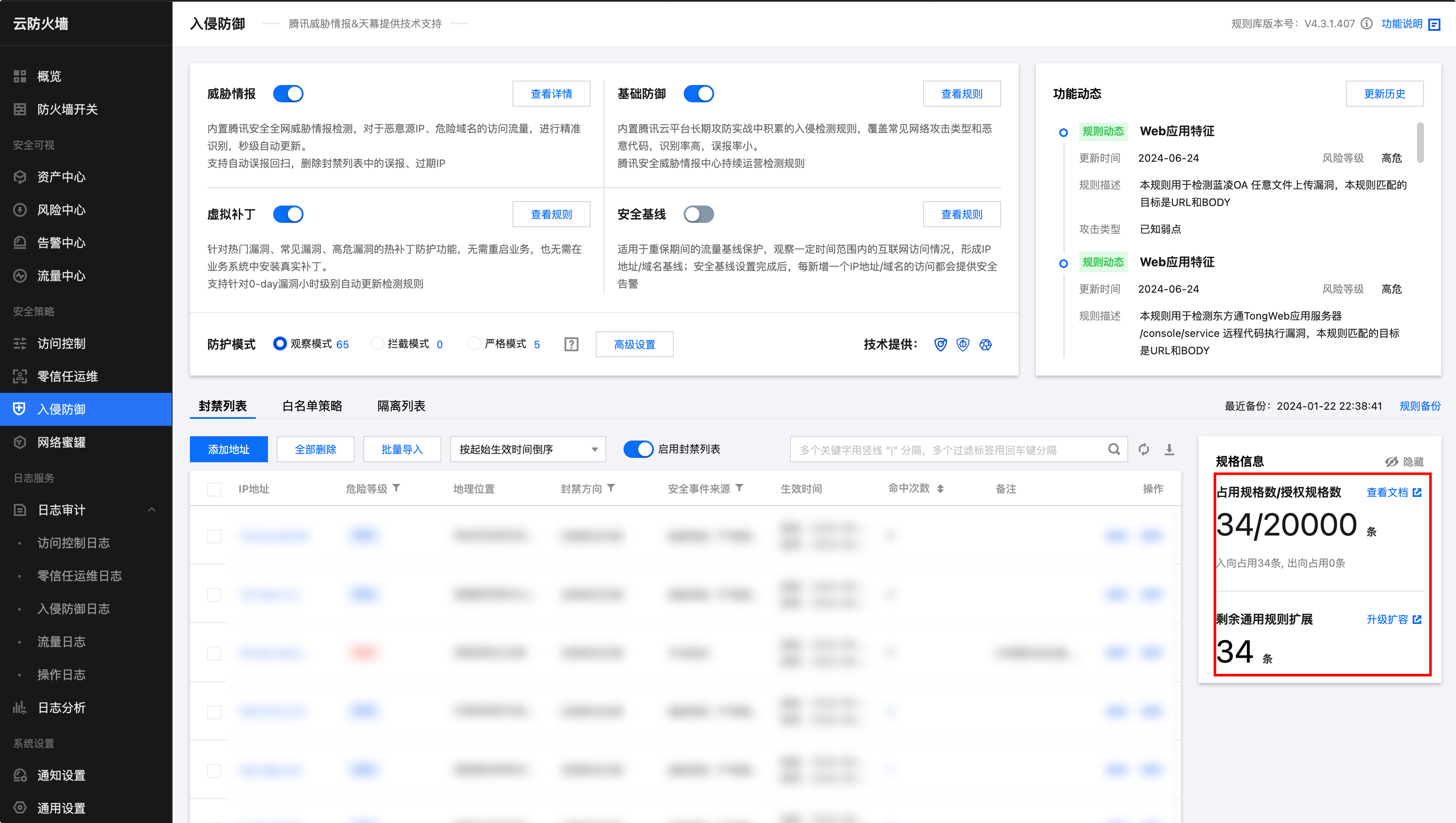The height and width of the screenshot is (823, 1456).
Task: Click the 功能说明 document icon
Action: [x=1434, y=24]
